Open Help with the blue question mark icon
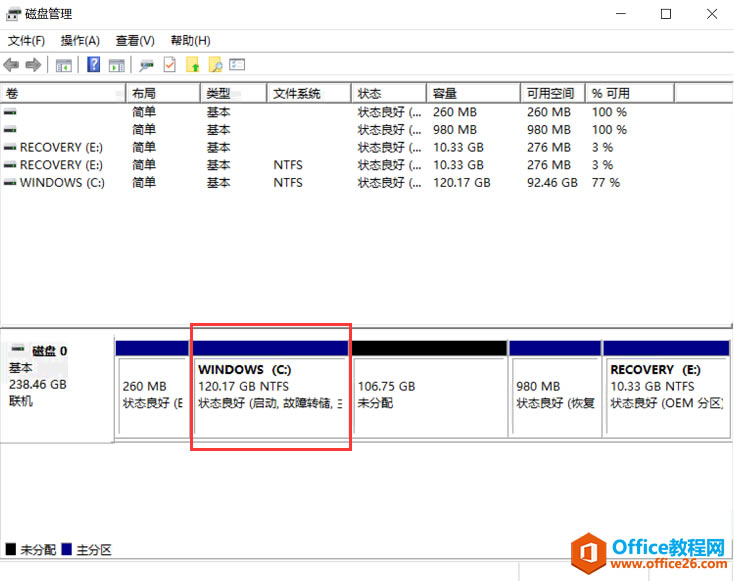Viewport: 734px width, 581px height. [94, 65]
